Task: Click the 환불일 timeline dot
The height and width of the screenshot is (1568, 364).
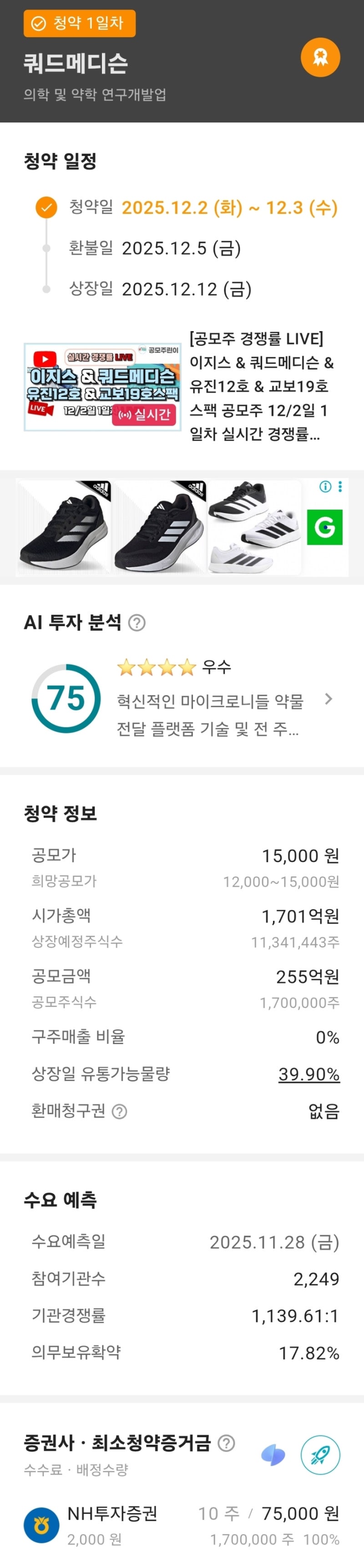Action: pos(46,248)
